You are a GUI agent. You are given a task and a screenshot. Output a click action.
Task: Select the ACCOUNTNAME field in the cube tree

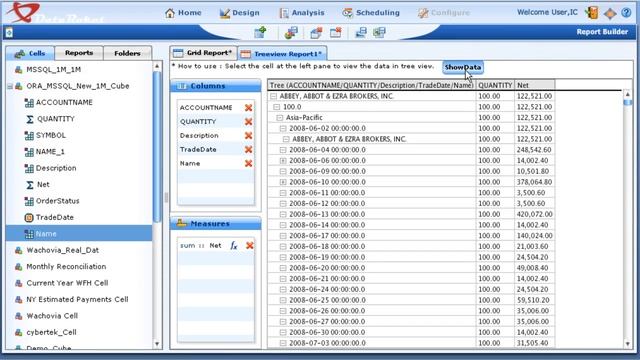tap(64, 102)
